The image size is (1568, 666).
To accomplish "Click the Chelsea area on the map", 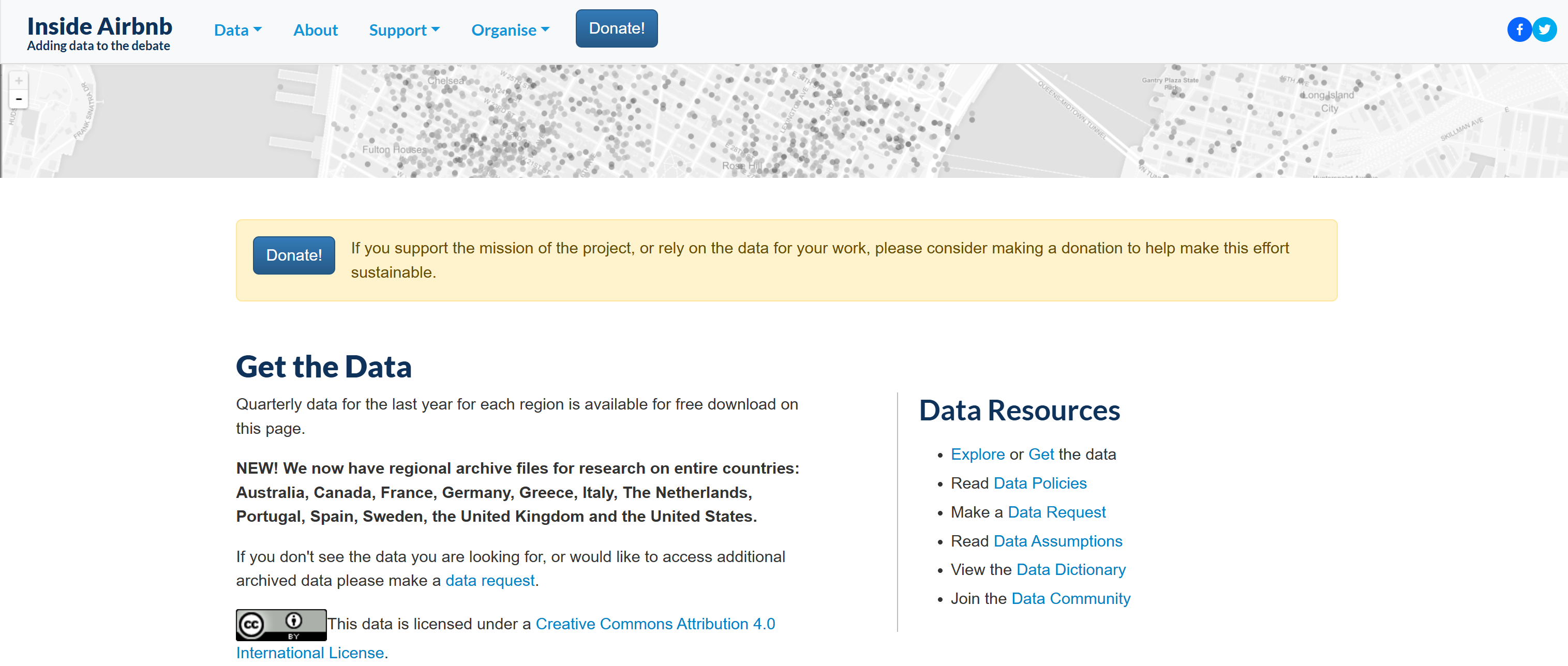I will [x=445, y=81].
